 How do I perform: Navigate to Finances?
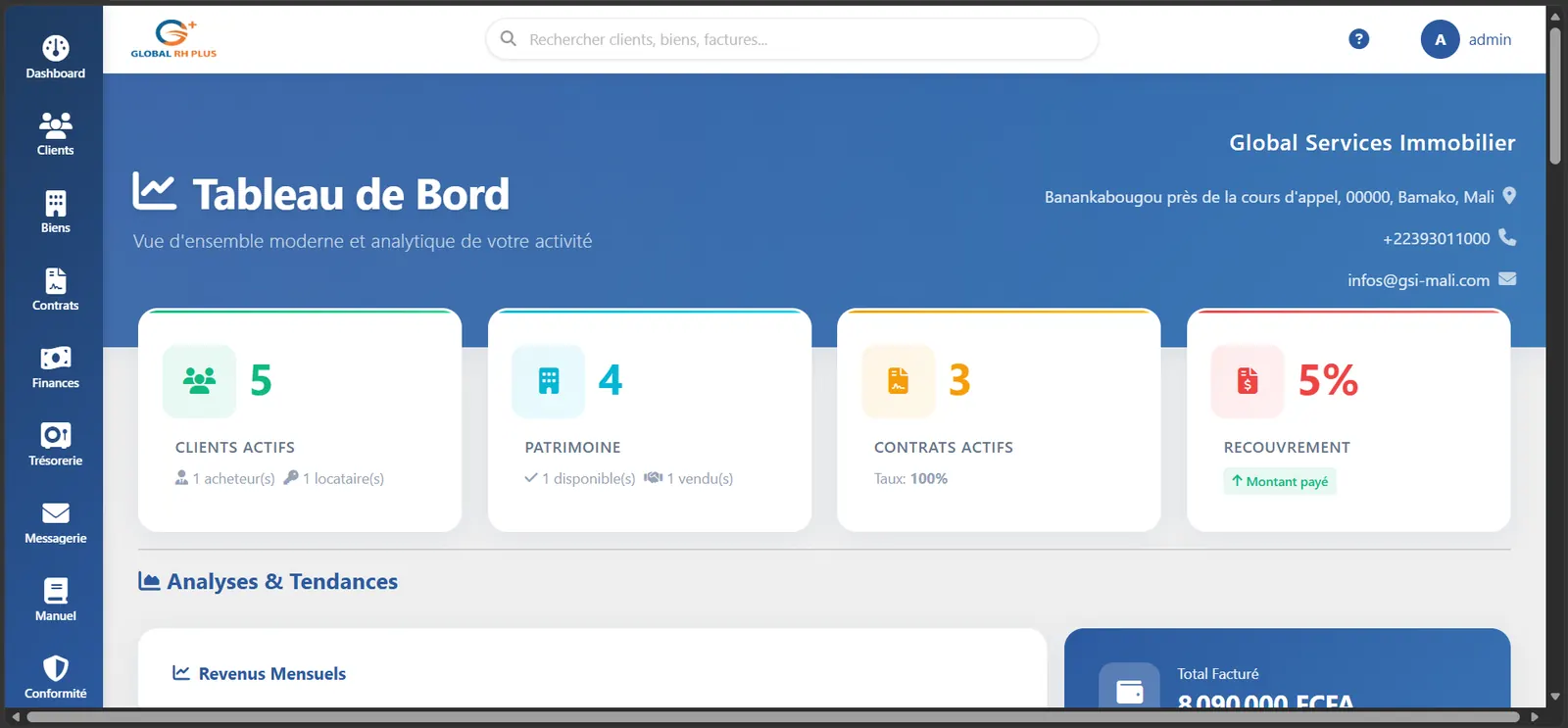click(55, 367)
